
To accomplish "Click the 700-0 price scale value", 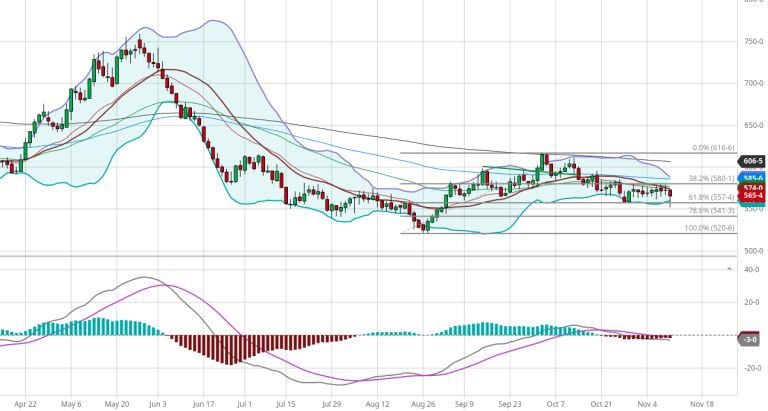I will click(x=753, y=83).
